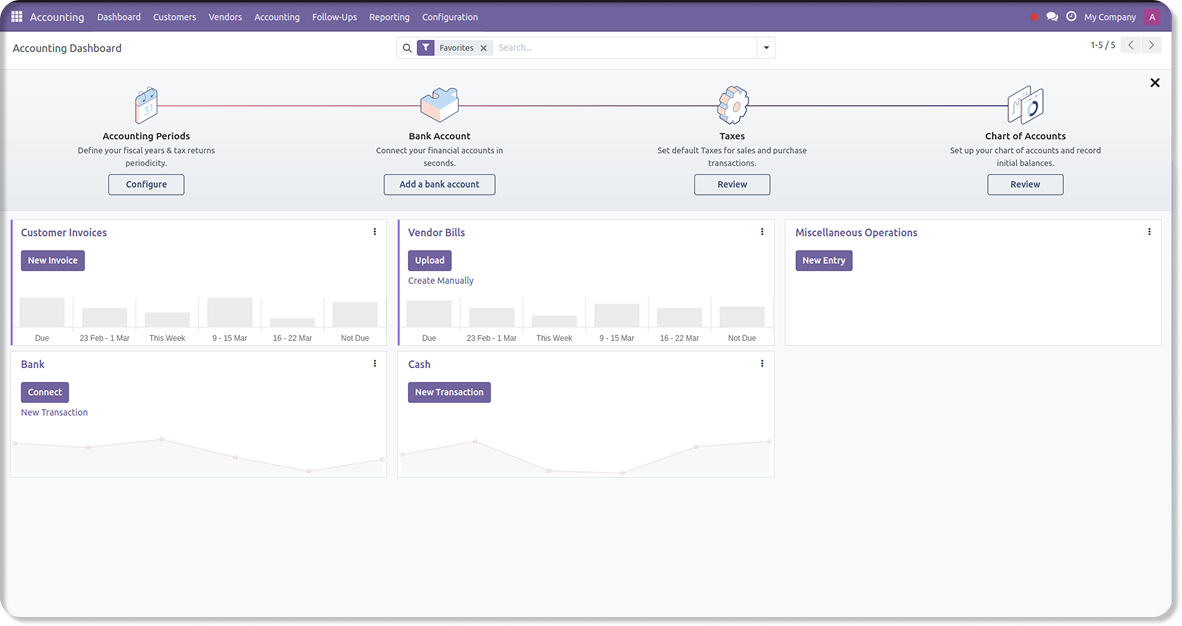Viewport: 1182px width, 626px height.
Task: Open Customer Invoices card options menu
Action: [x=375, y=232]
